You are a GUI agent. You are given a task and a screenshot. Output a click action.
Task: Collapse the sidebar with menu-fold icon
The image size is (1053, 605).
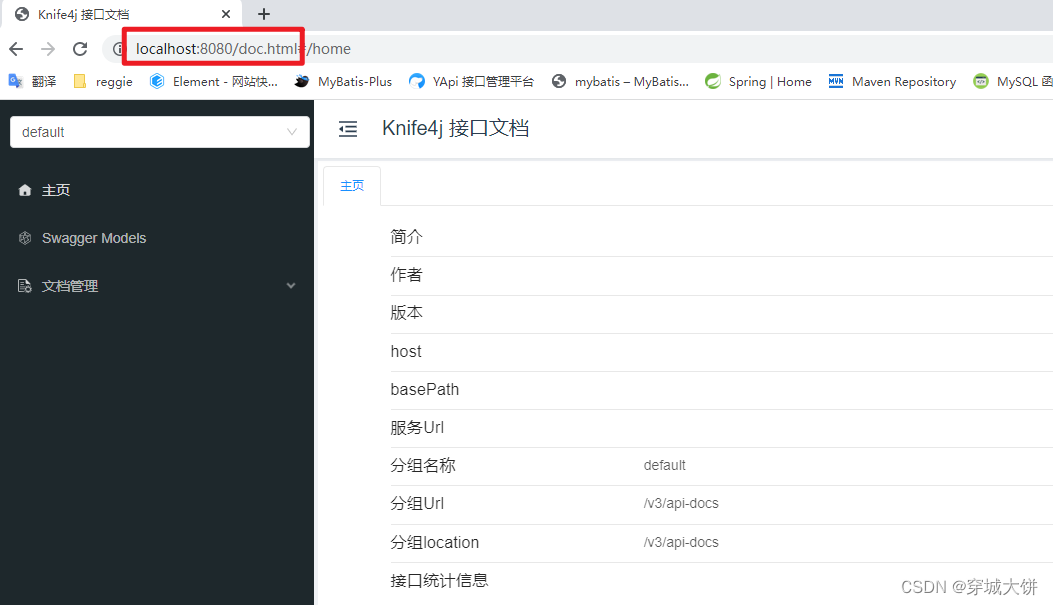tap(348, 129)
